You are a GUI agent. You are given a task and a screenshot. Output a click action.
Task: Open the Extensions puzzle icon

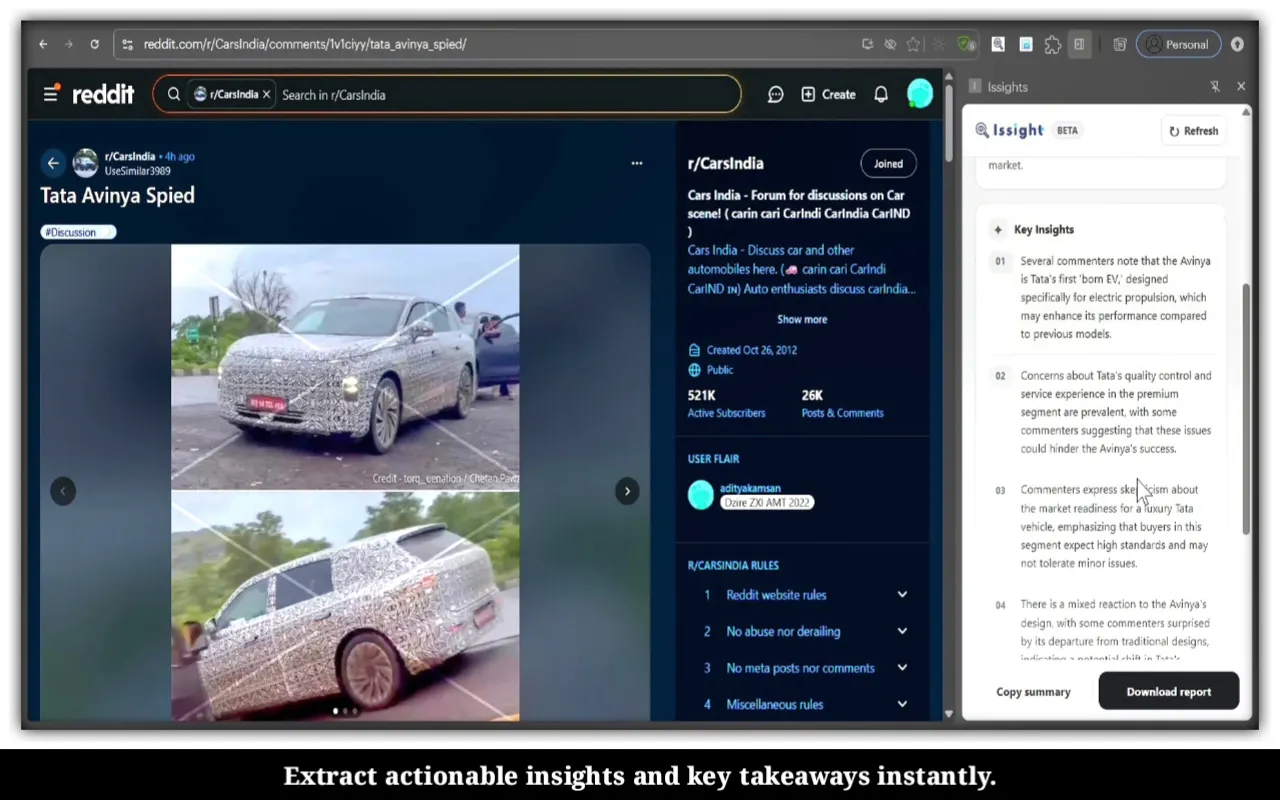coord(1052,44)
